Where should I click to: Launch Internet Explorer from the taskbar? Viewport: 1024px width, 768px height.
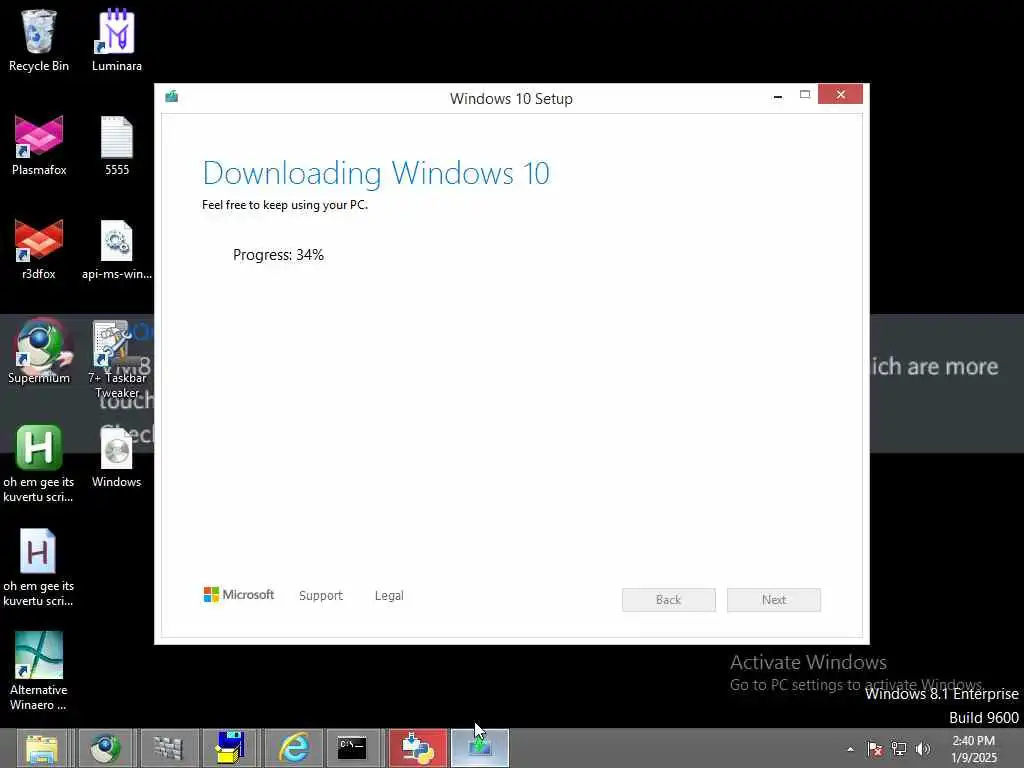(x=293, y=748)
